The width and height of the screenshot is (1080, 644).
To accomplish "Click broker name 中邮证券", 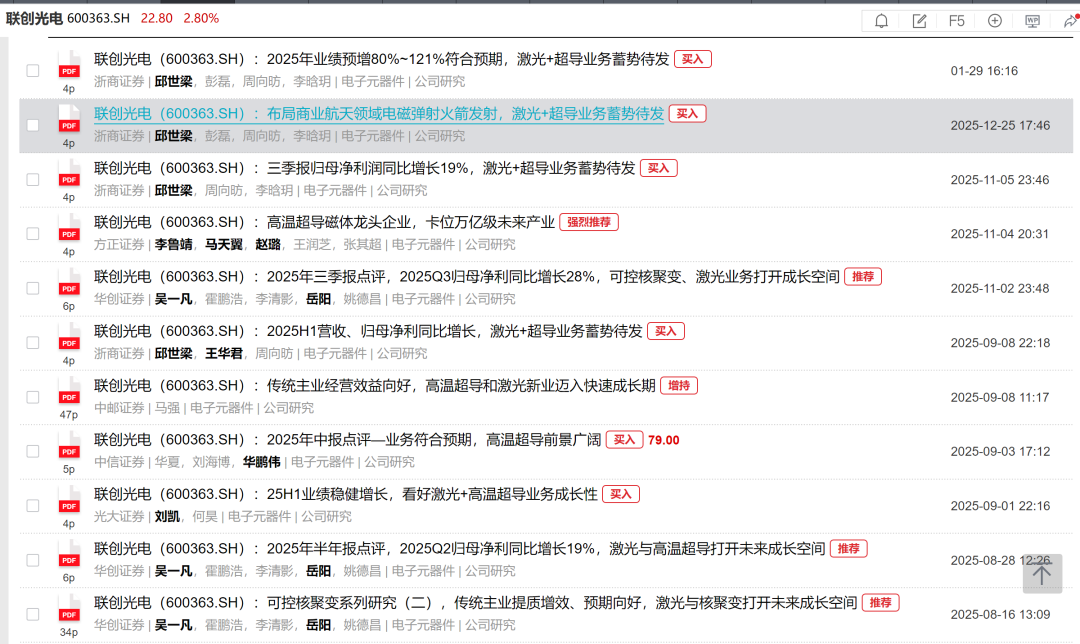I will pyautogui.click(x=119, y=408).
